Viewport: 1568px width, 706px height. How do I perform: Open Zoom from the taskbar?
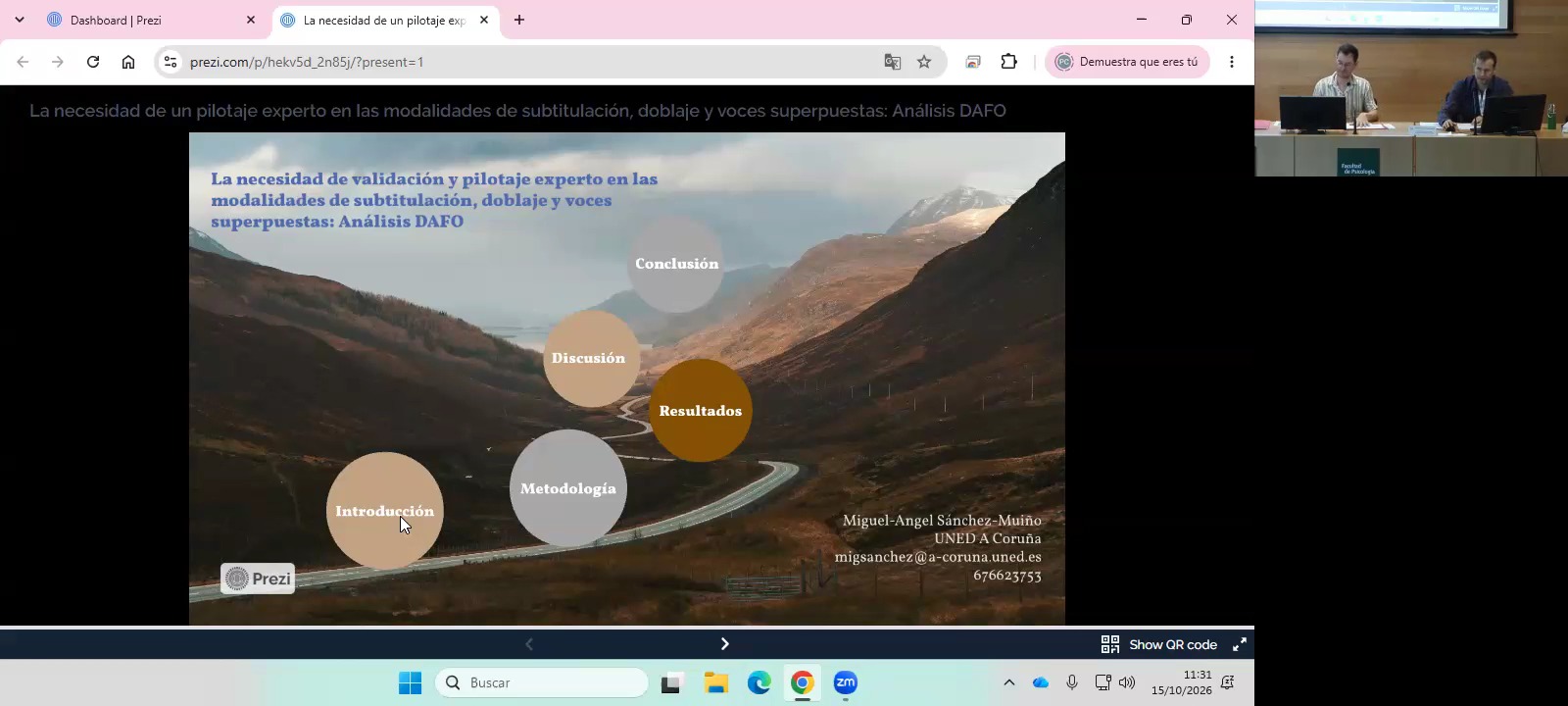(845, 682)
